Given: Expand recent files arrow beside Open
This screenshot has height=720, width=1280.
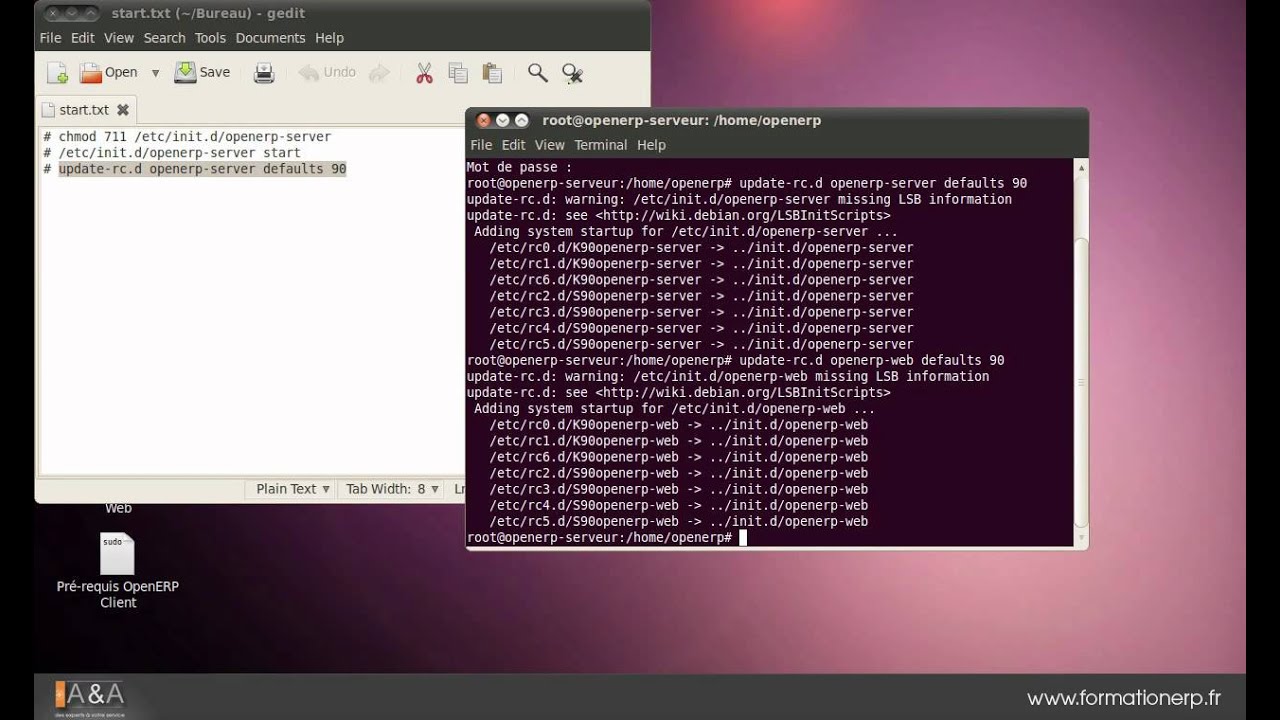Looking at the screenshot, I should [155, 73].
